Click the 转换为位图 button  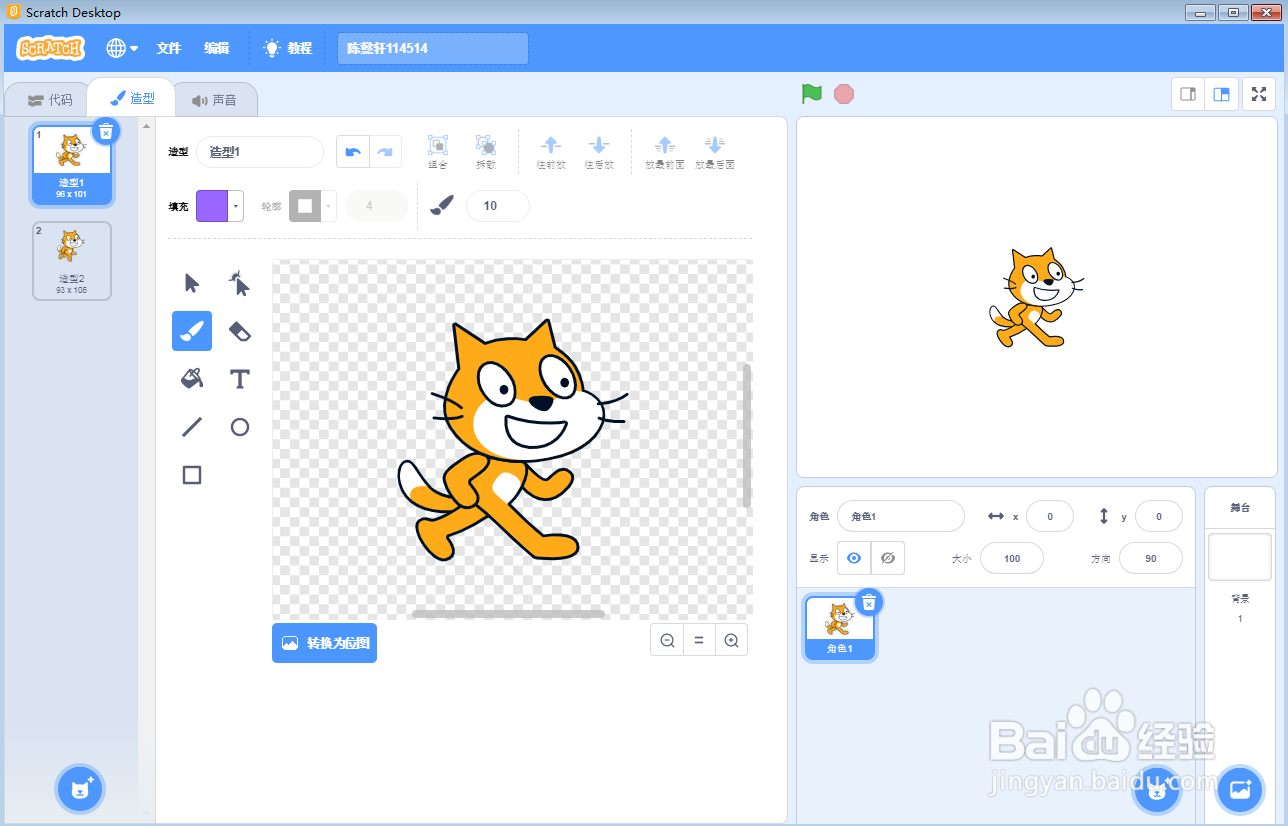tap(324, 643)
